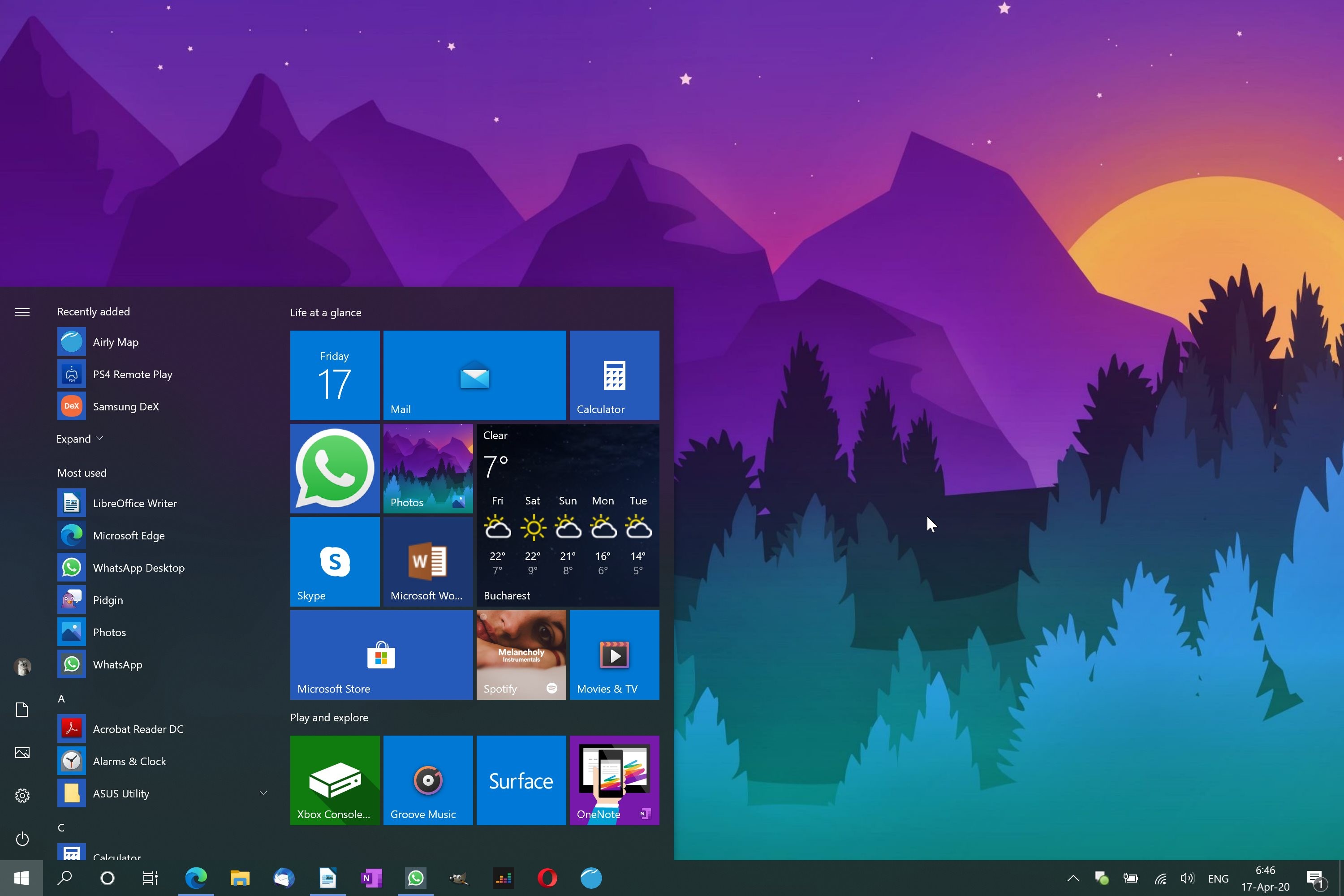Image resolution: width=1344 pixels, height=896 pixels.
Task: Launch Opera browser from the taskbar
Action: pos(547,878)
